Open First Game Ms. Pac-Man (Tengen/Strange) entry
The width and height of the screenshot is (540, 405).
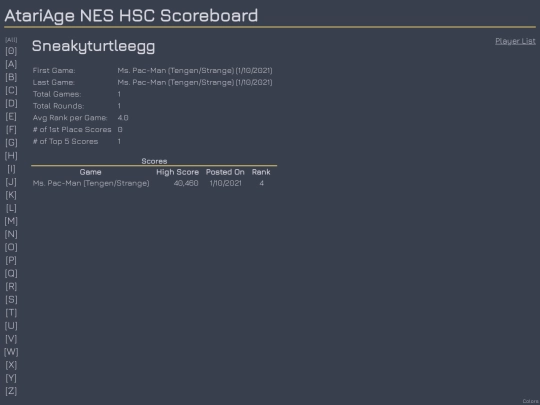[195, 71]
